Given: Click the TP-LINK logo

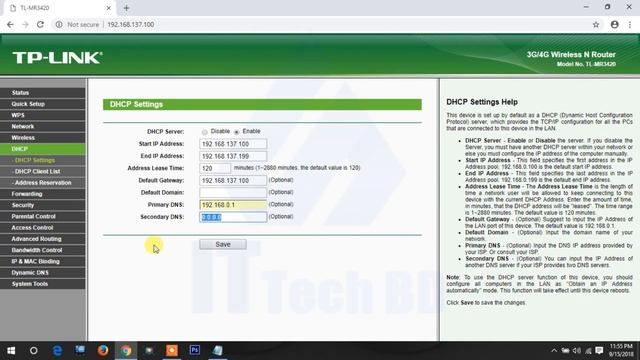Looking at the screenshot, I should coord(57,58).
